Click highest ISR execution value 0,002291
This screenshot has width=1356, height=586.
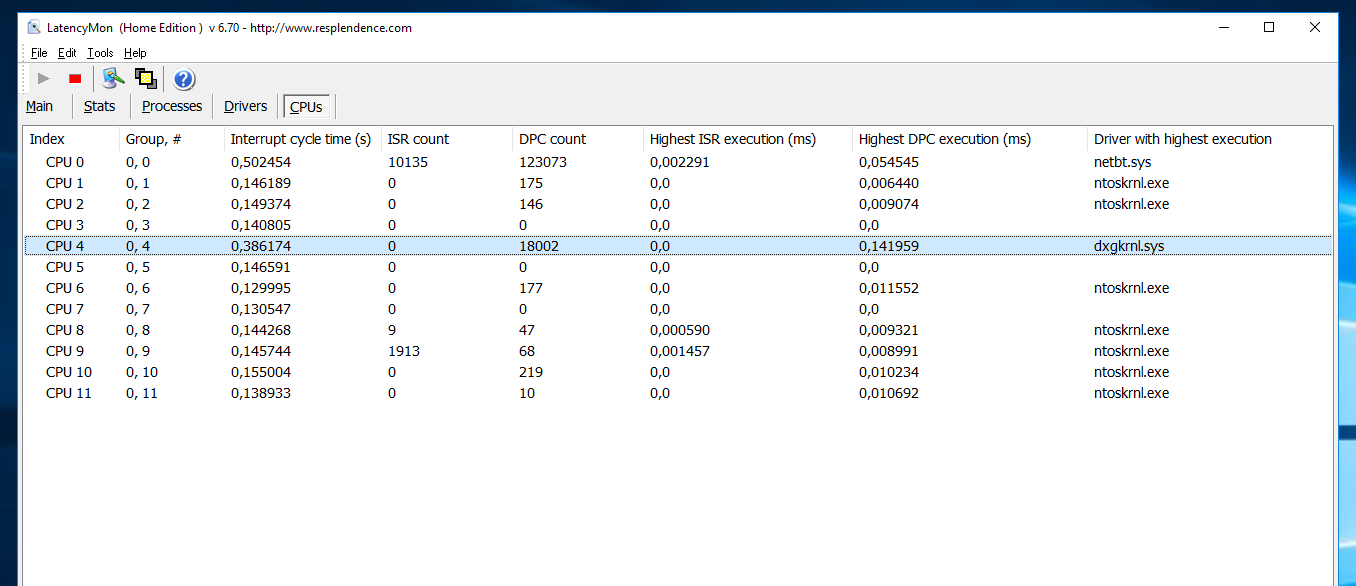[680, 162]
